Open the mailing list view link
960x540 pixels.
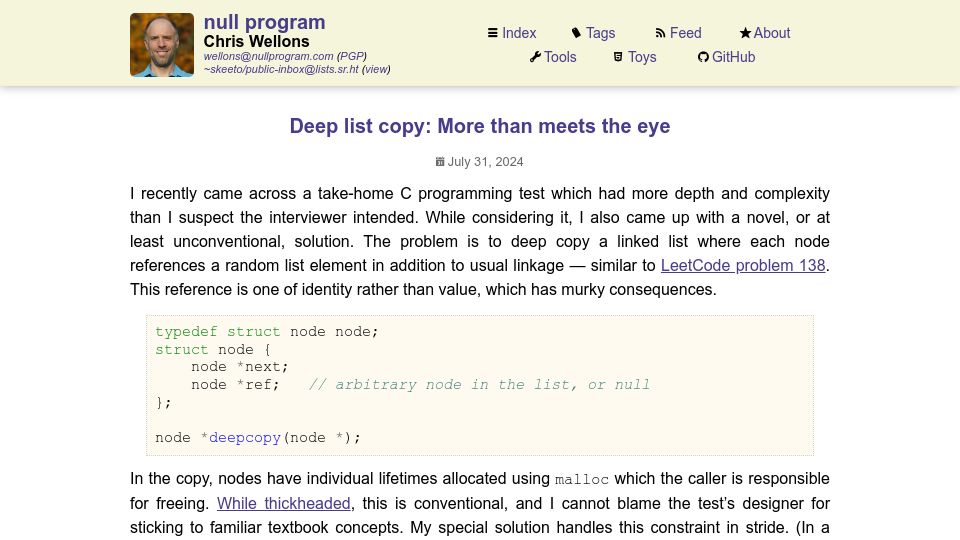tap(376, 69)
